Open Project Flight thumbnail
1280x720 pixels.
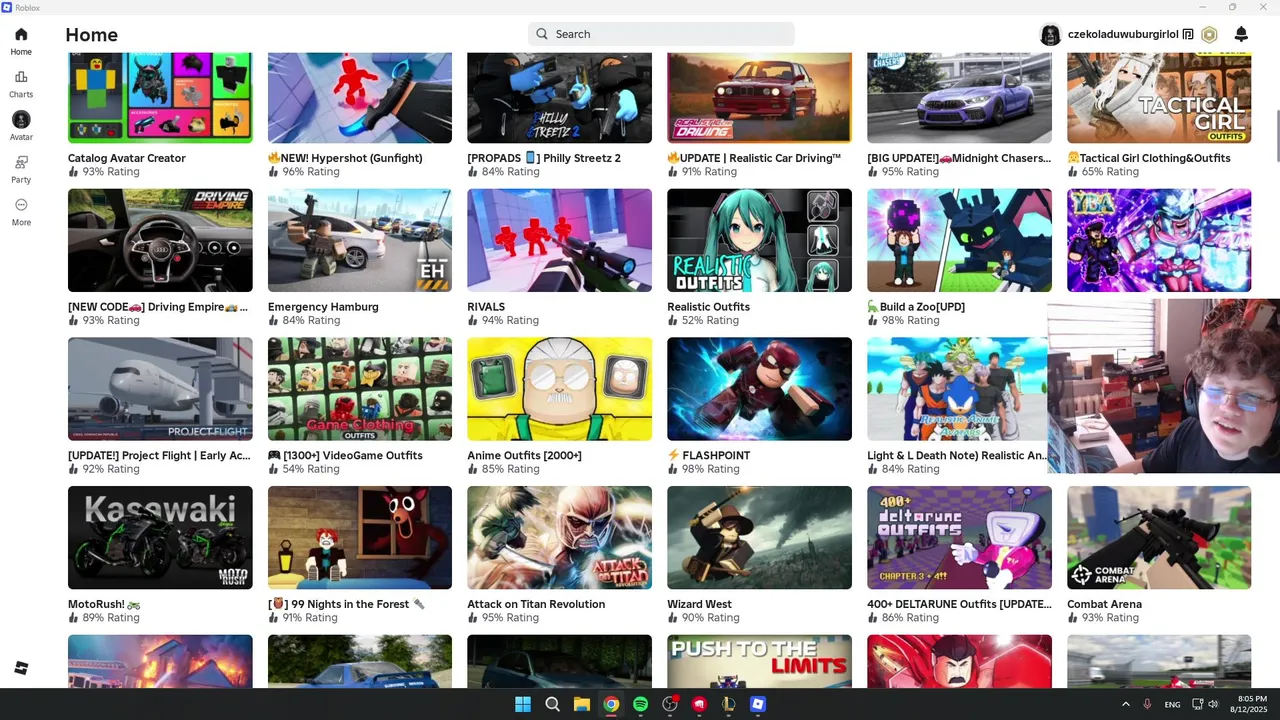pos(160,389)
